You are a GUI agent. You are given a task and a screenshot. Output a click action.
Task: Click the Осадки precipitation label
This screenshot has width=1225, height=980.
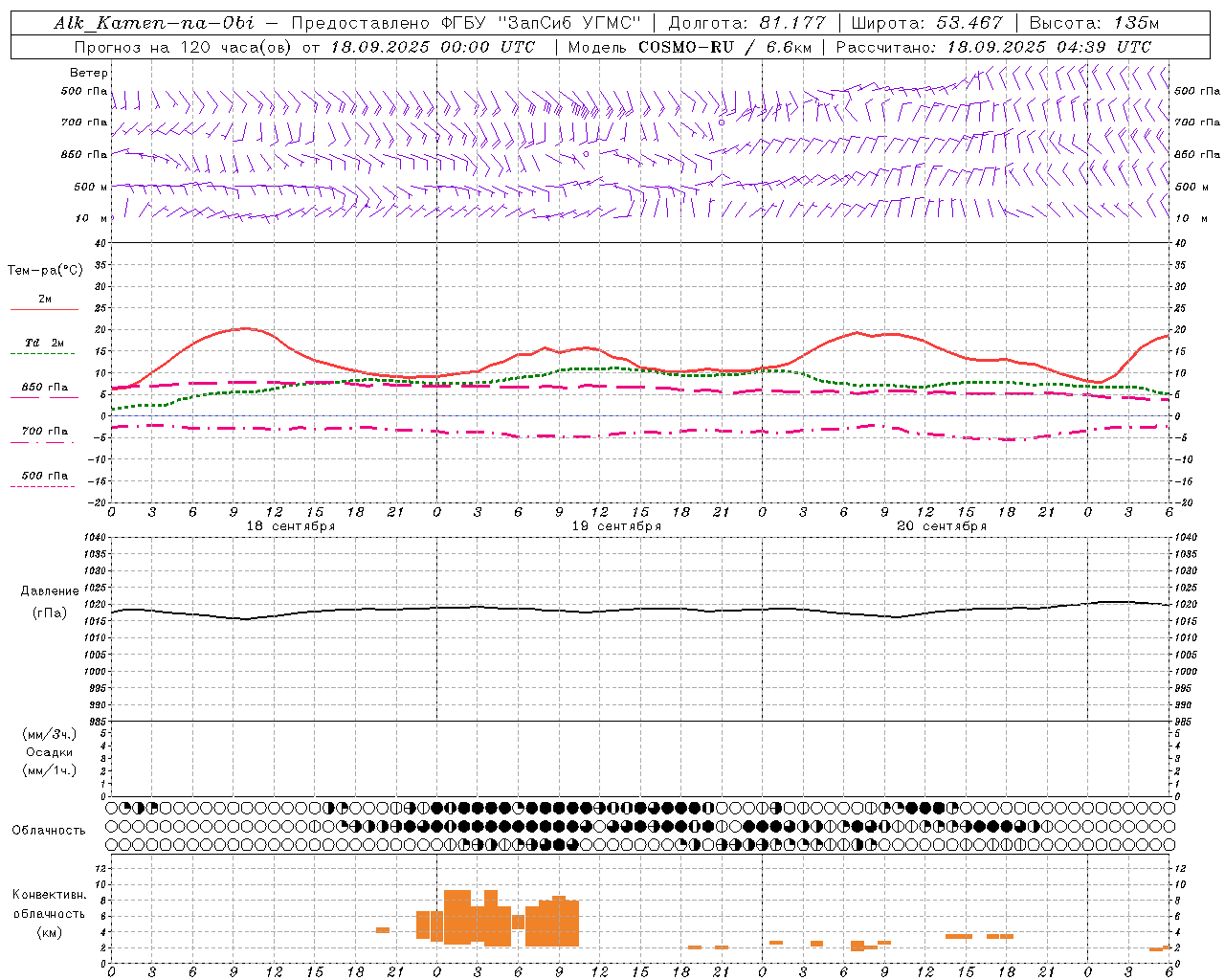[x=49, y=752]
